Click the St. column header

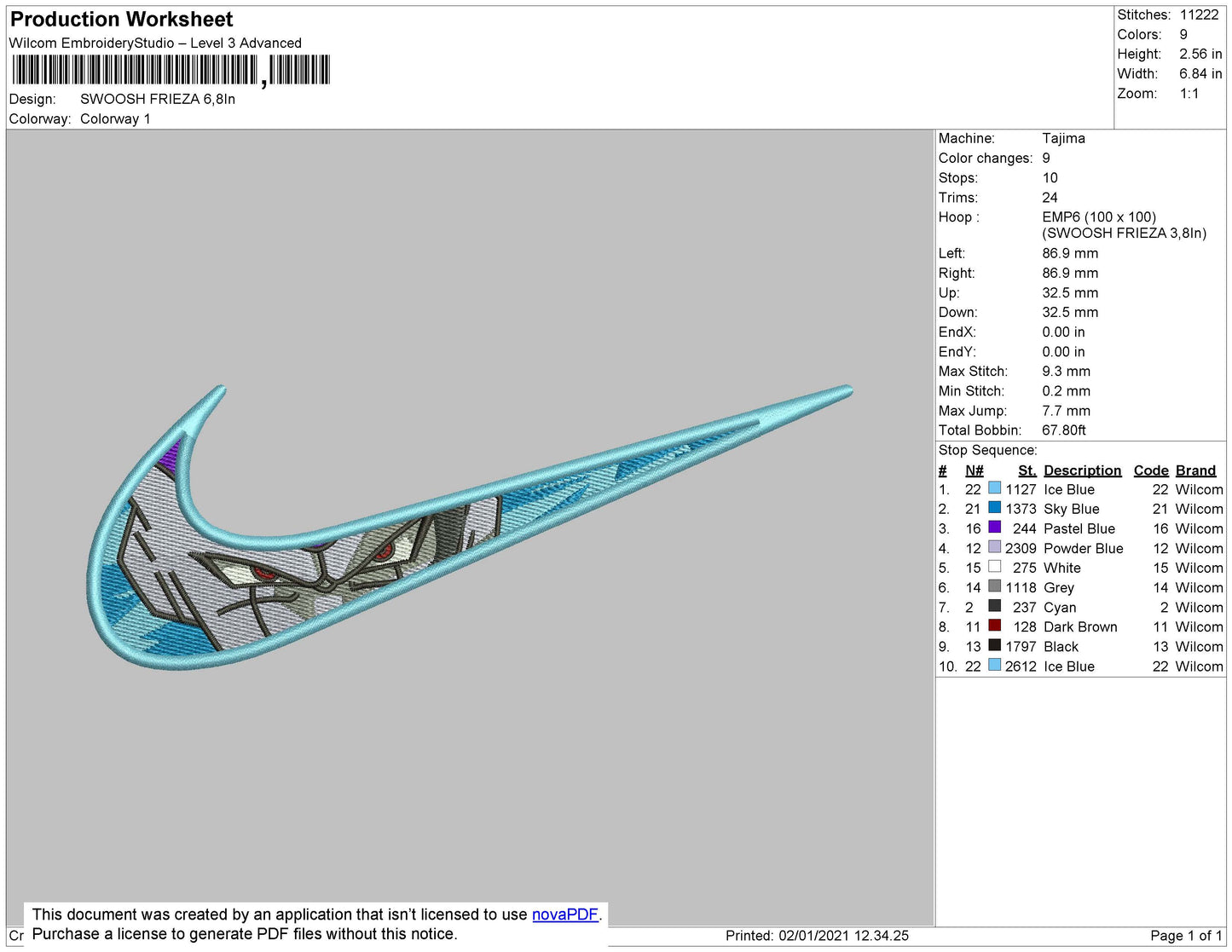(x=1027, y=470)
